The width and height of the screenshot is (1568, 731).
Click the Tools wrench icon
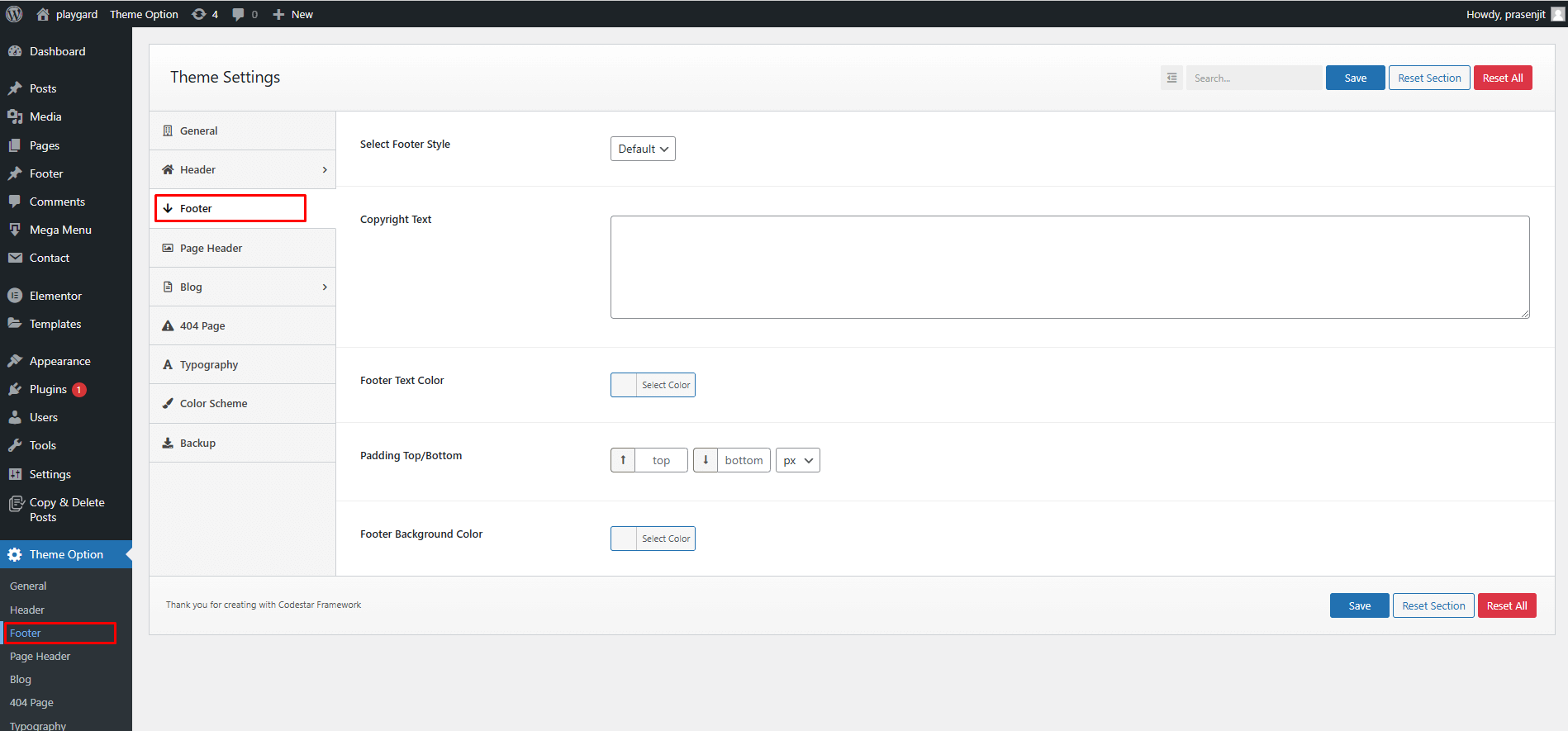click(15, 445)
